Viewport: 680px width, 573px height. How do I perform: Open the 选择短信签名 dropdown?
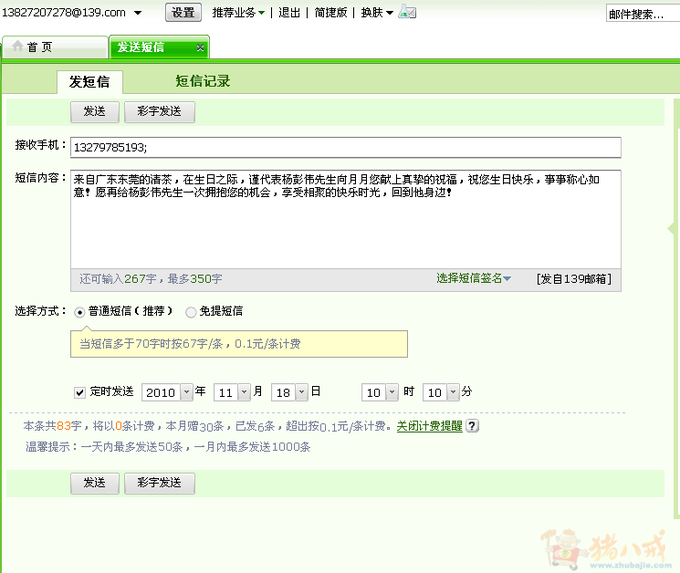(473, 278)
